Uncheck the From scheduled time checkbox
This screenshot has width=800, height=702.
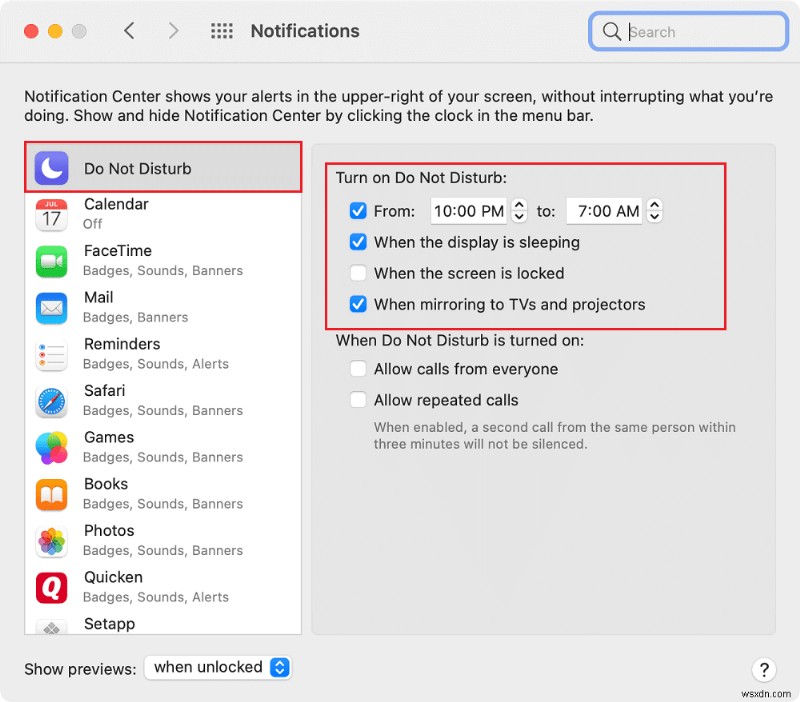pos(358,211)
